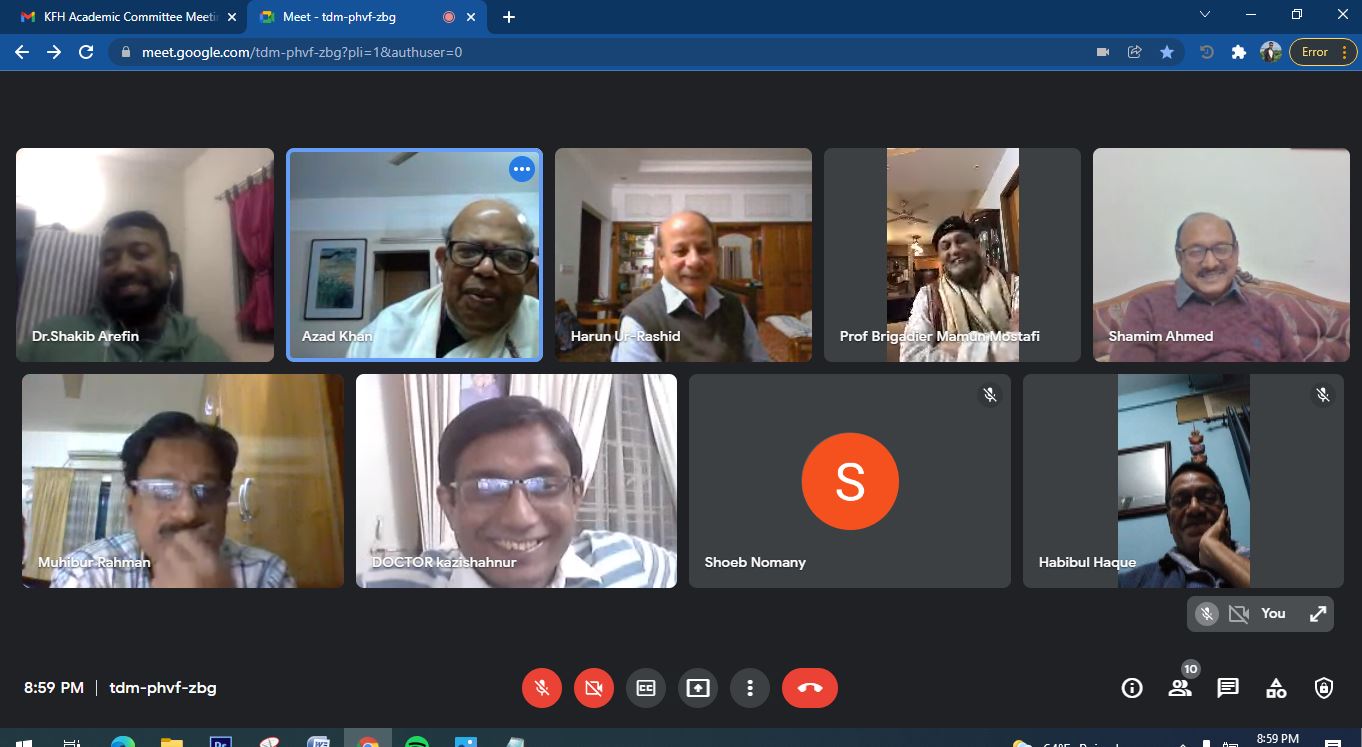Click the browser address bar URL
Screen dimensions: 1362x747
(x=300, y=52)
